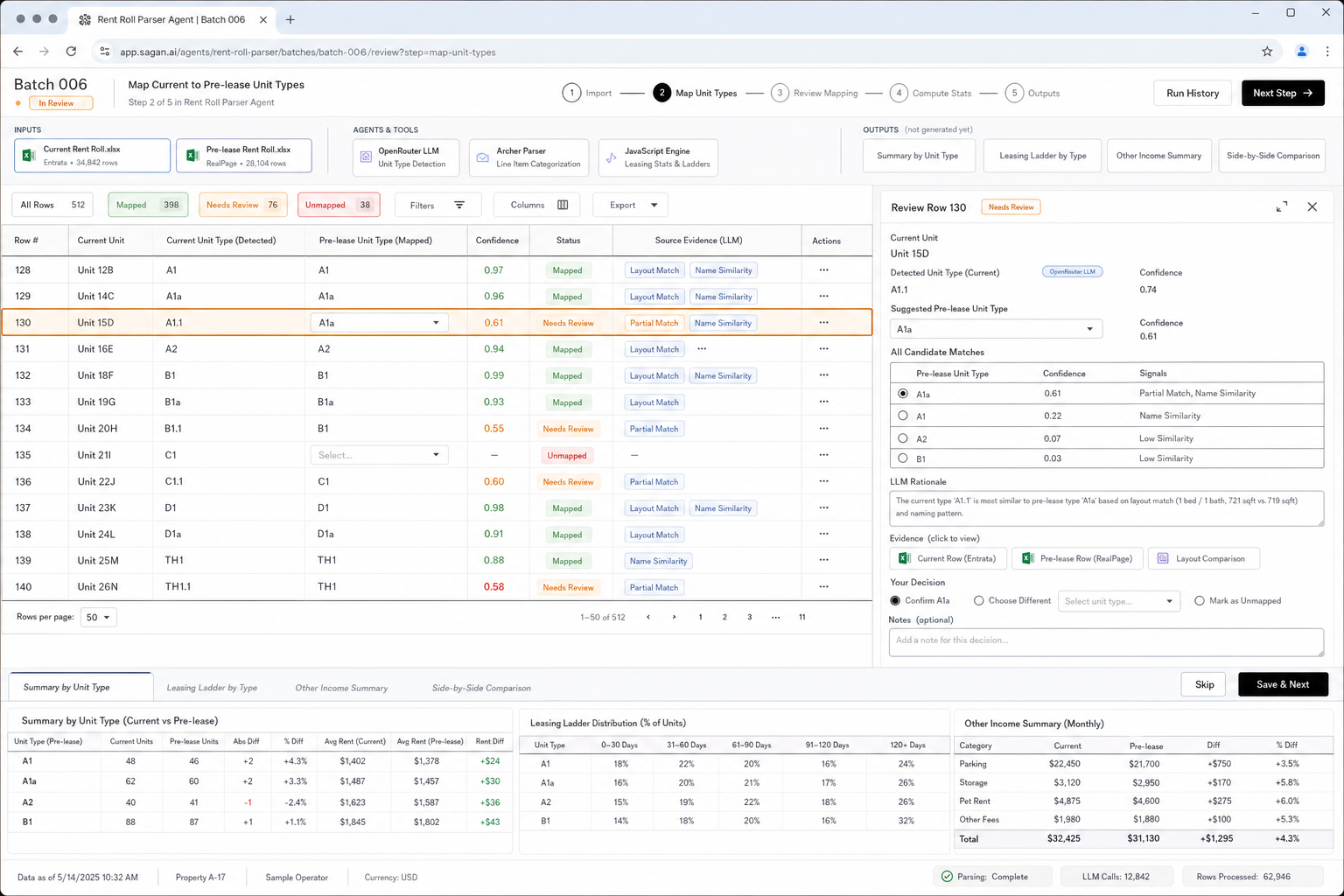Open Leasing Ladder by Type output card
Viewport: 1344px width, 896px height.
pos(1042,156)
